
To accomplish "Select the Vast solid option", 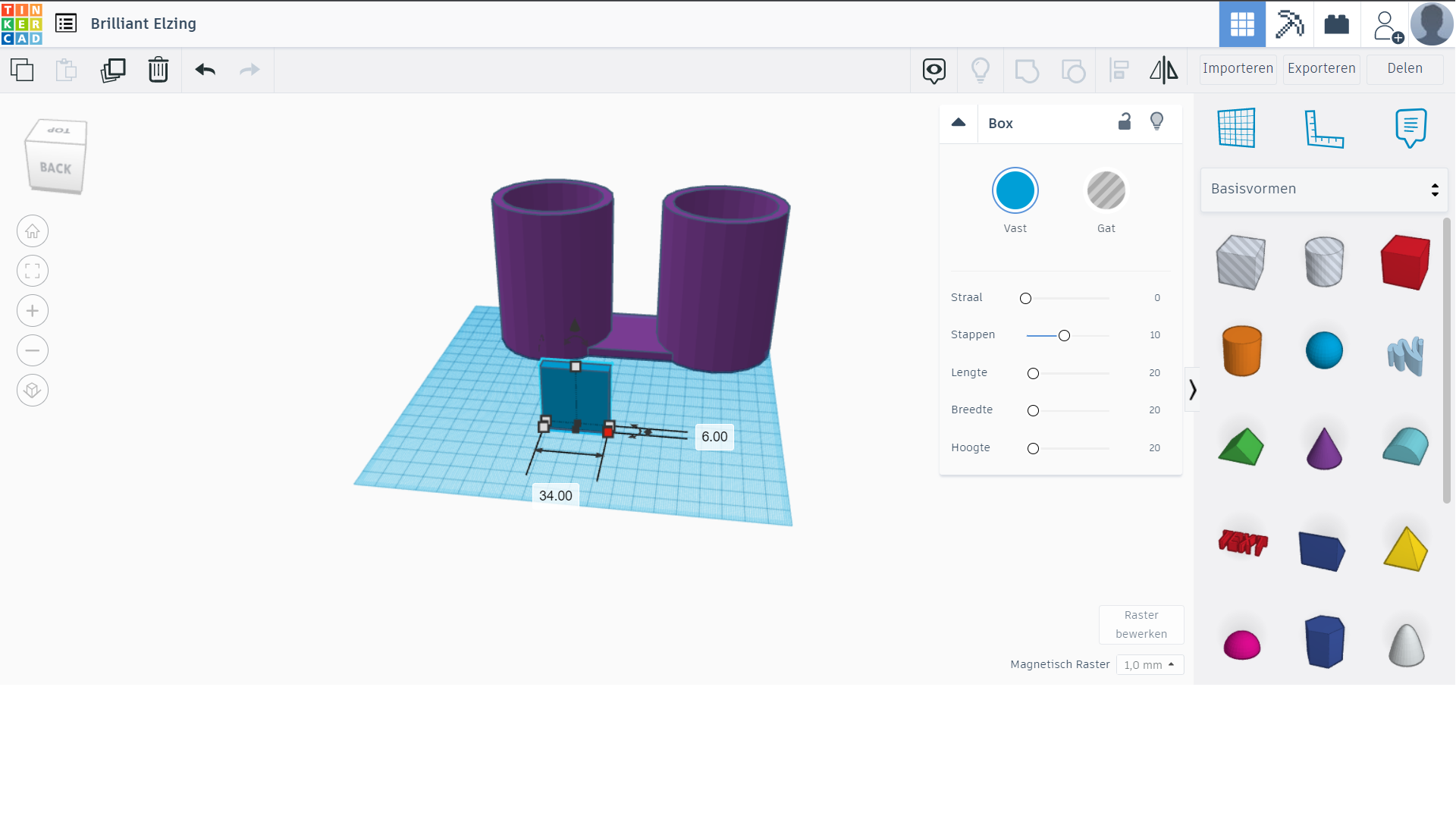I will coord(1015,190).
